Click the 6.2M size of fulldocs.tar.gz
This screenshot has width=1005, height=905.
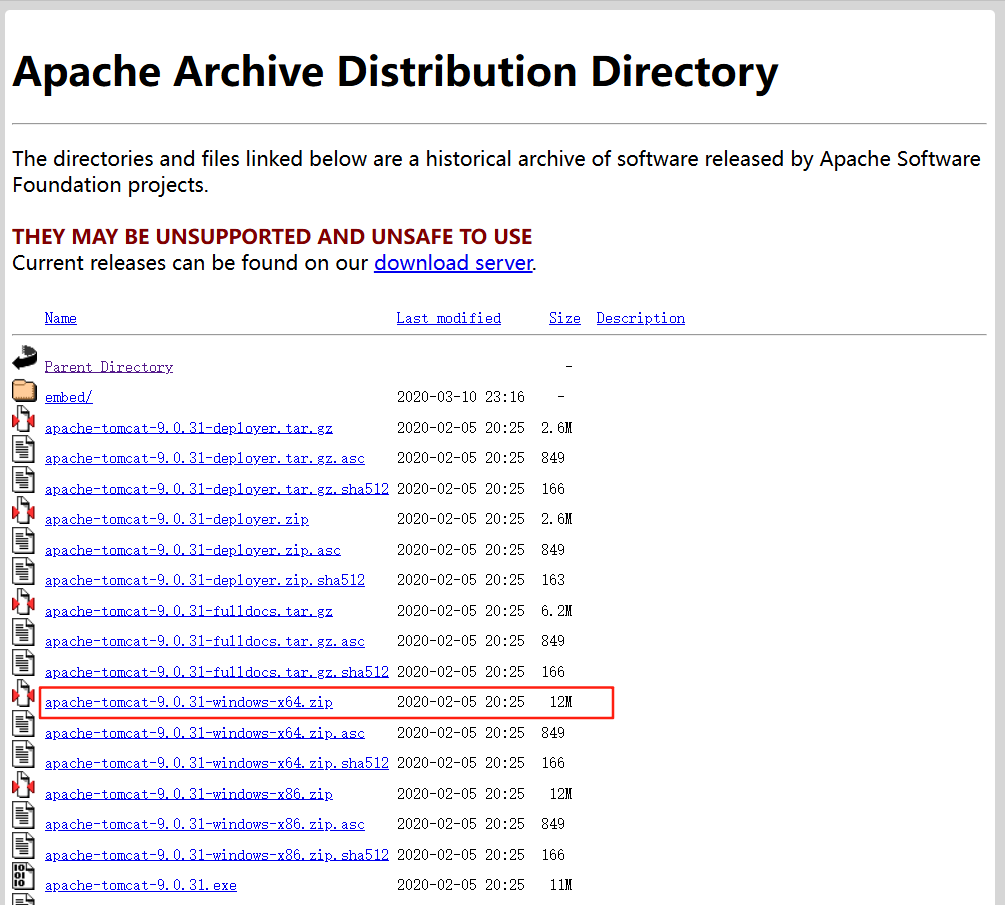(556, 611)
